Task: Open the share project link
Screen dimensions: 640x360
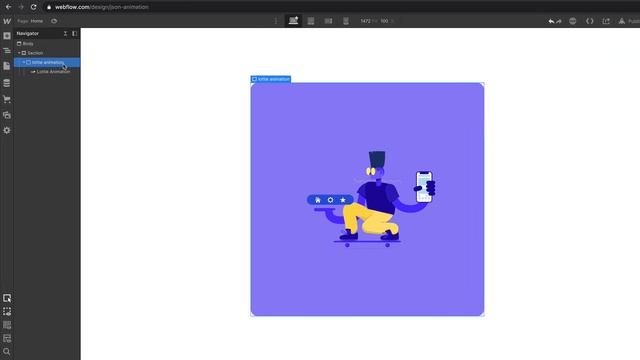Action: (606, 21)
